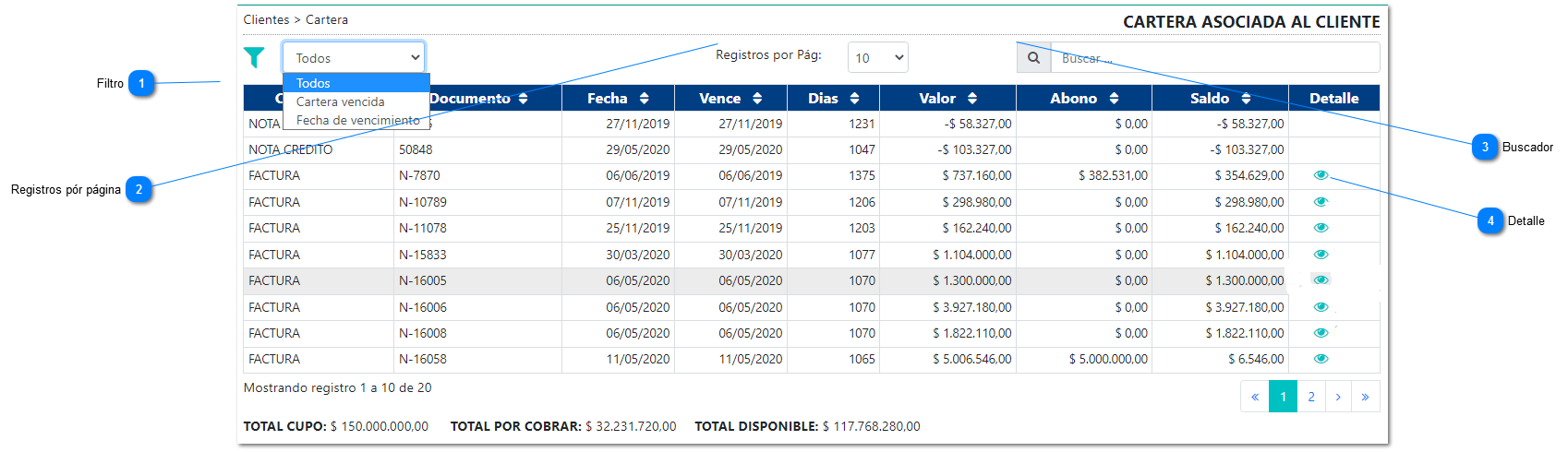Open detail eye for invoice N-15833

pyautogui.click(x=1321, y=255)
